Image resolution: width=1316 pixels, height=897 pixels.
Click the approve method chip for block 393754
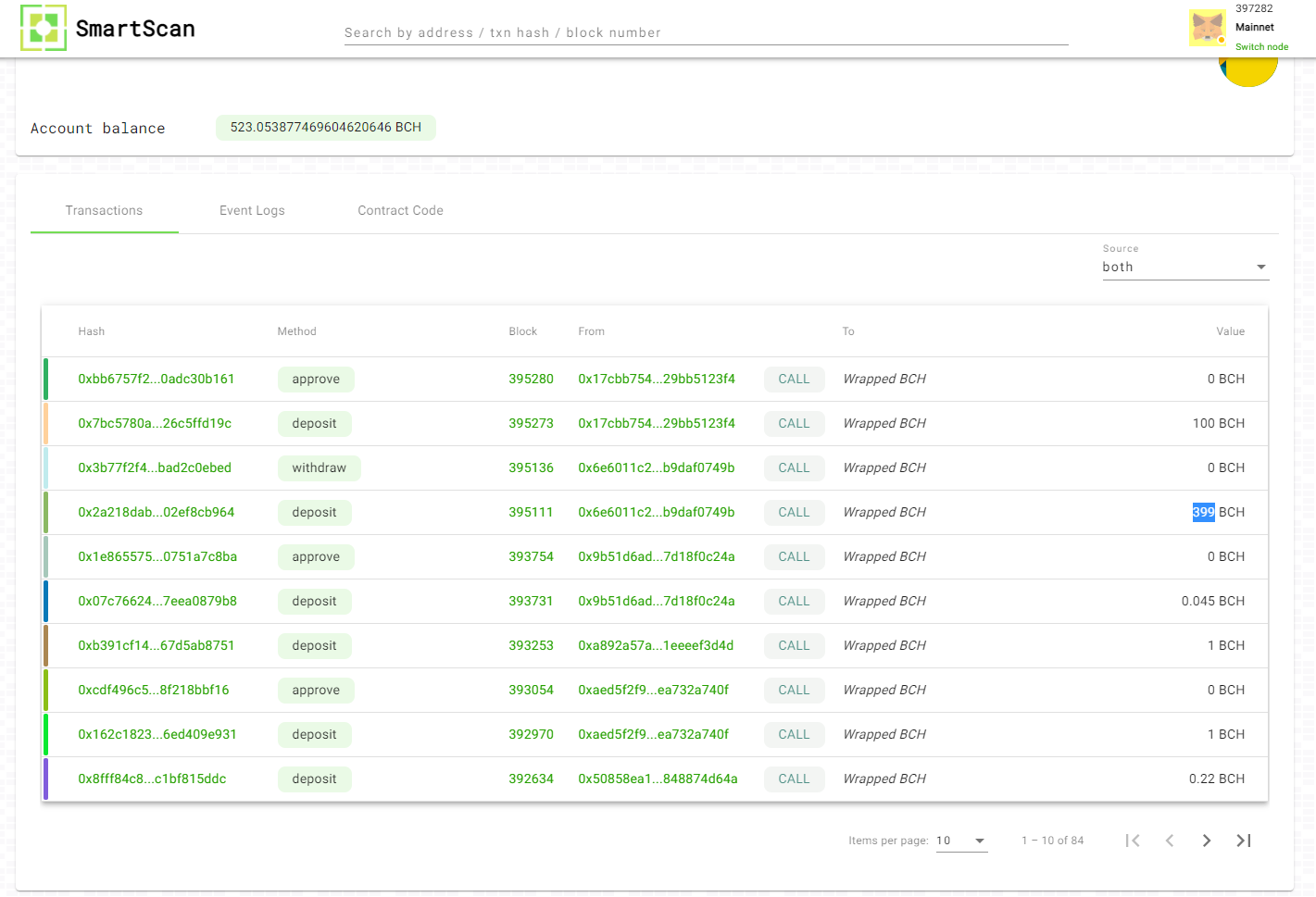click(x=316, y=557)
